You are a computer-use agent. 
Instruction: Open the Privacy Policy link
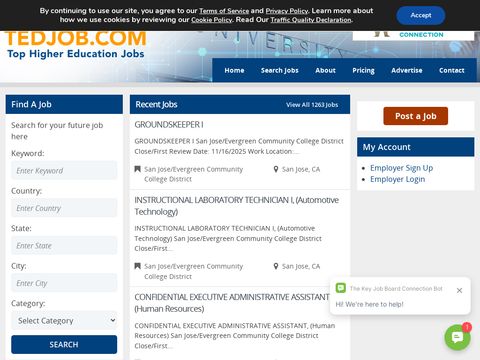click(287, 11)
